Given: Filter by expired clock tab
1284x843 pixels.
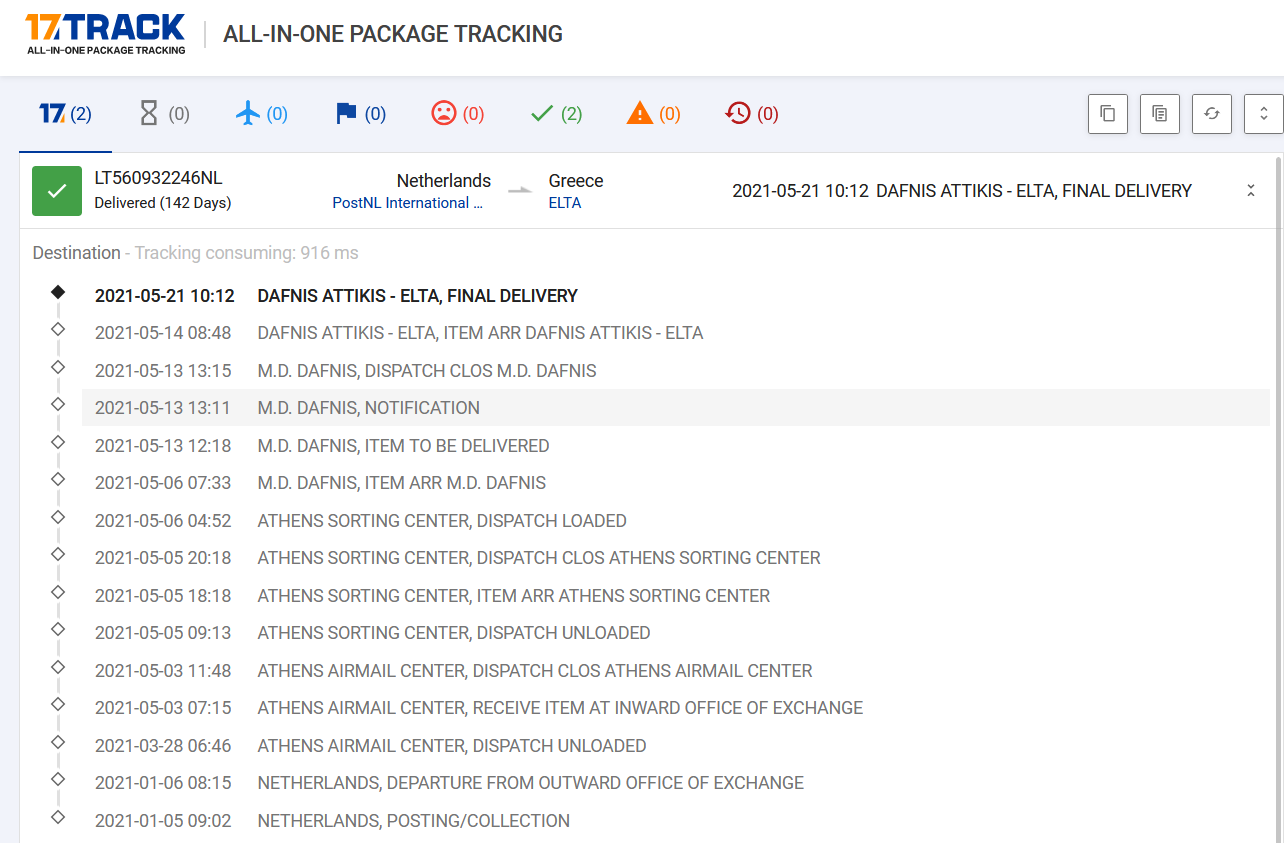Looking at the screenshot, I should pyautogui.click(x=752, y=114).
